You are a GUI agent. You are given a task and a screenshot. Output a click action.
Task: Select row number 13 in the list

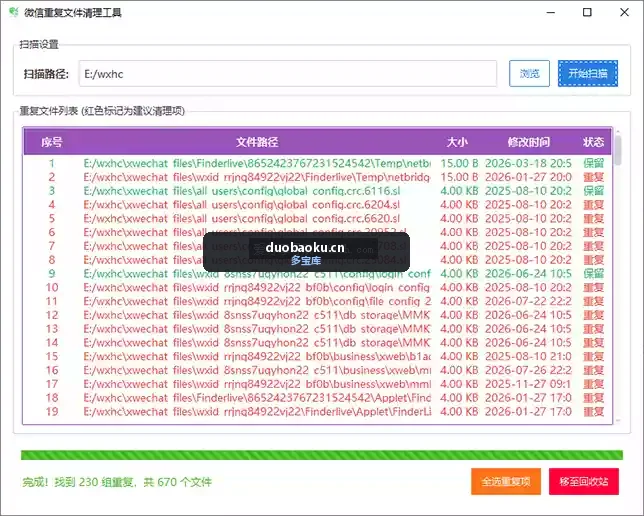(317, 329)
